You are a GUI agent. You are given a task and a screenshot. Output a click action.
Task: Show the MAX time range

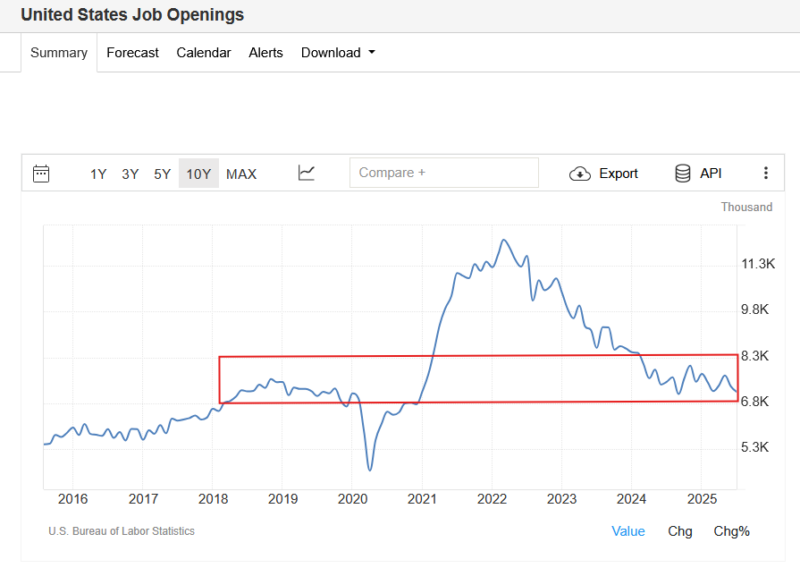click(x=241, y=174)
